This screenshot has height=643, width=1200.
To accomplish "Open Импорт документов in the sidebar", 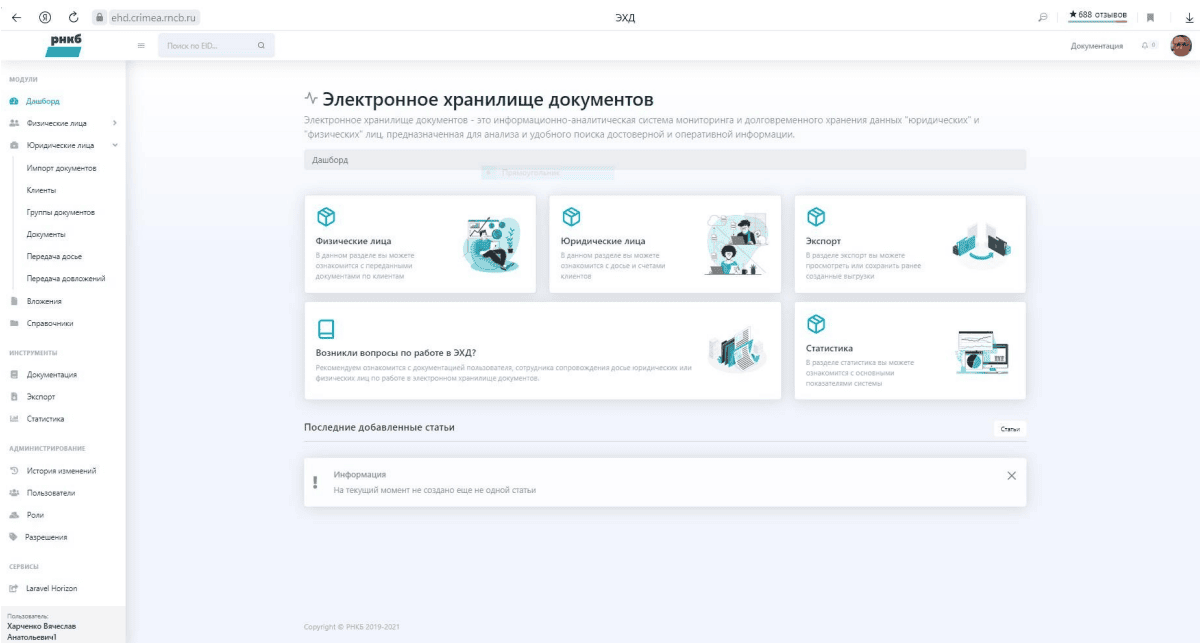I will pyautogui.click(x=61, y=168).
